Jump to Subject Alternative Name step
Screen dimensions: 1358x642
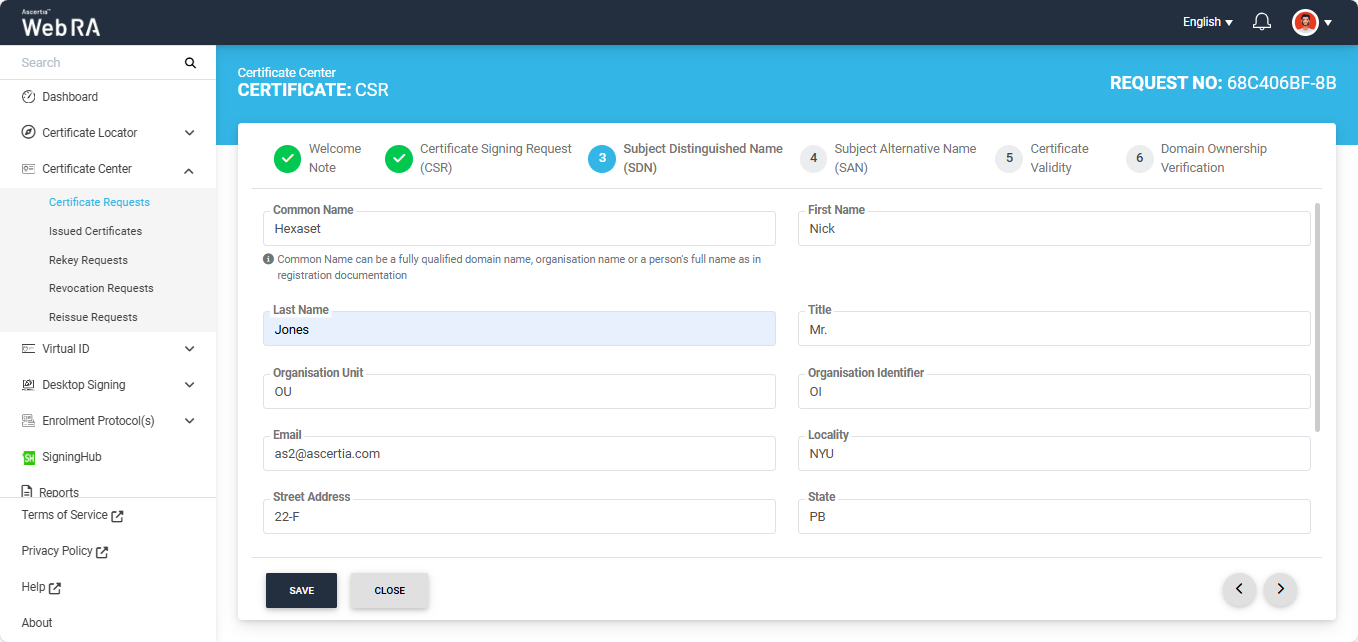pyautogui.click(x=814, y=158)
